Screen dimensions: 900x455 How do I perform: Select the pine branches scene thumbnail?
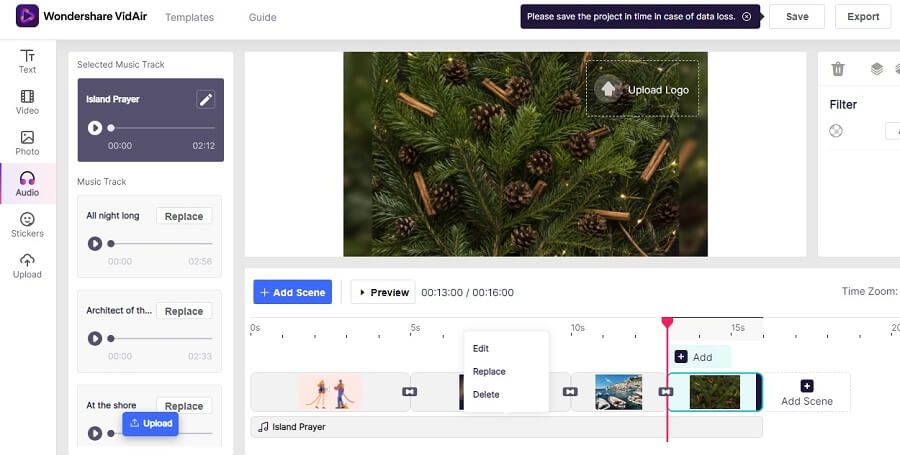(715, 392)
